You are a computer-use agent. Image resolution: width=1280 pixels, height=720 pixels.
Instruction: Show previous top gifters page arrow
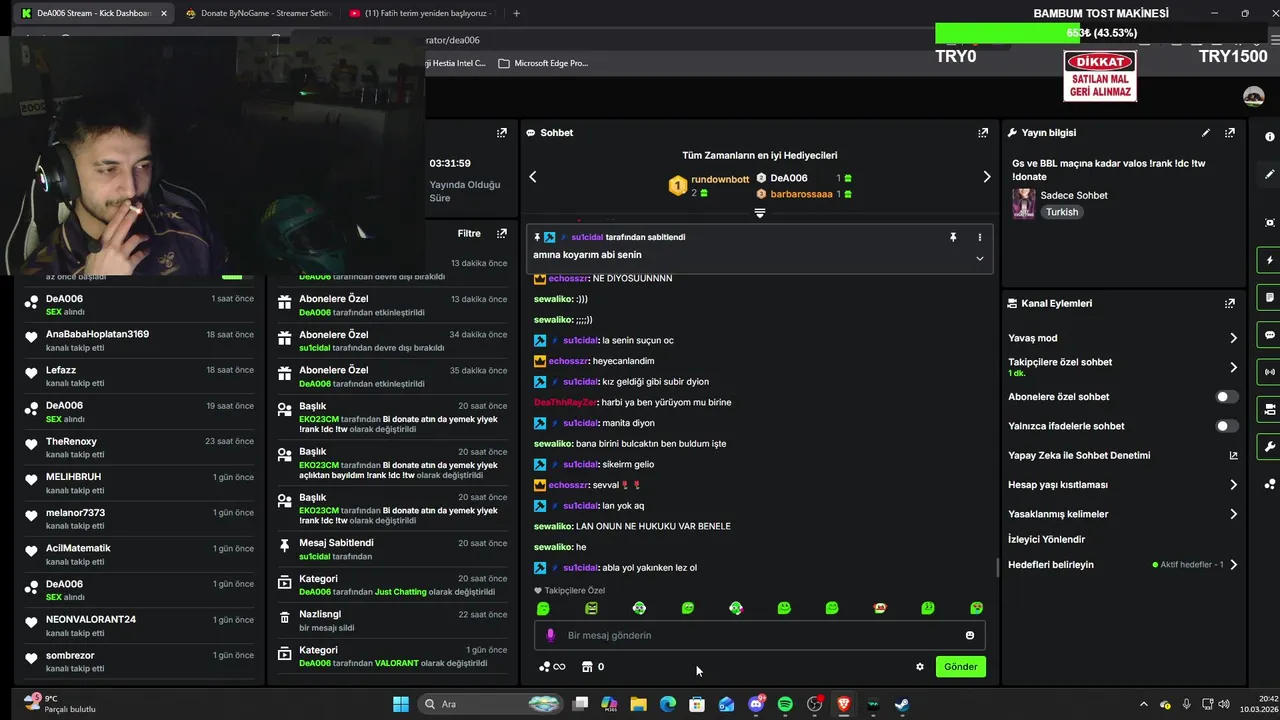click(x=533, y=177)
